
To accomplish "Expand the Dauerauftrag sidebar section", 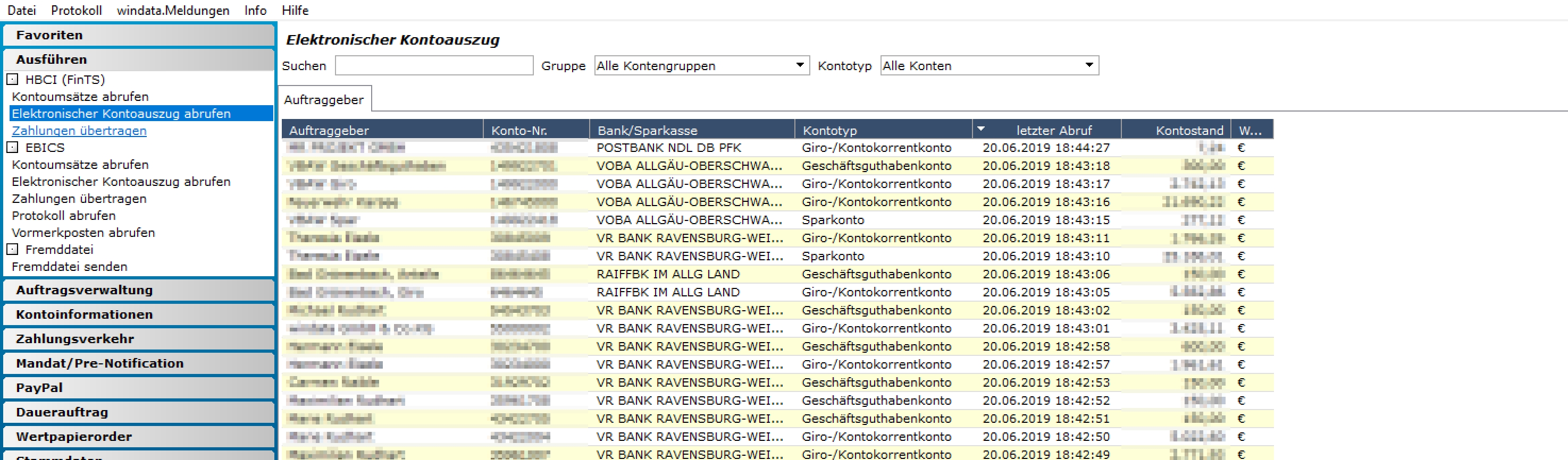I will [x=139, y=412].
